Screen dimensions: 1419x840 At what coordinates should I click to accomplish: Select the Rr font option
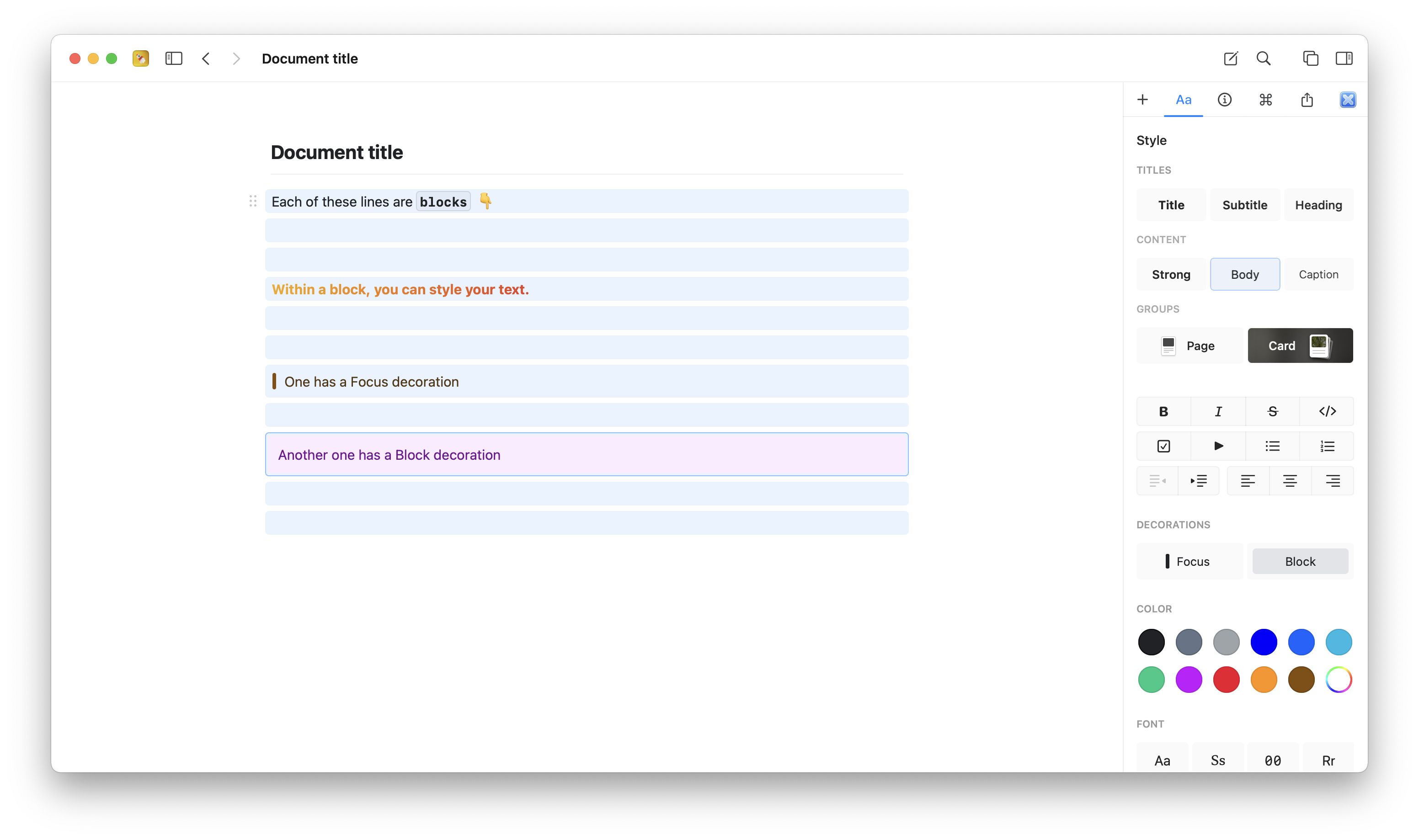[1327, 760]
